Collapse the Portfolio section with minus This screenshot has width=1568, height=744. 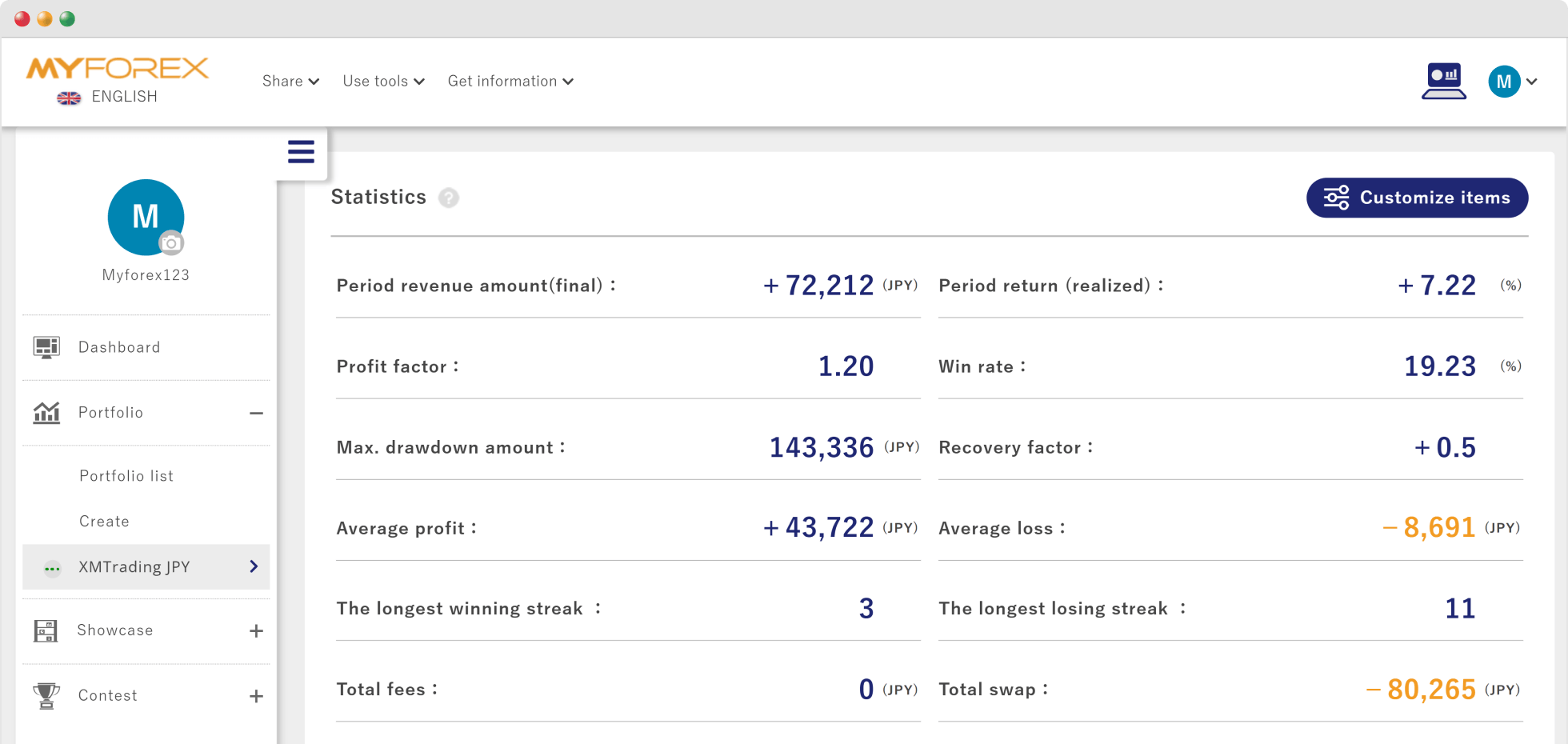click(256, 414)
